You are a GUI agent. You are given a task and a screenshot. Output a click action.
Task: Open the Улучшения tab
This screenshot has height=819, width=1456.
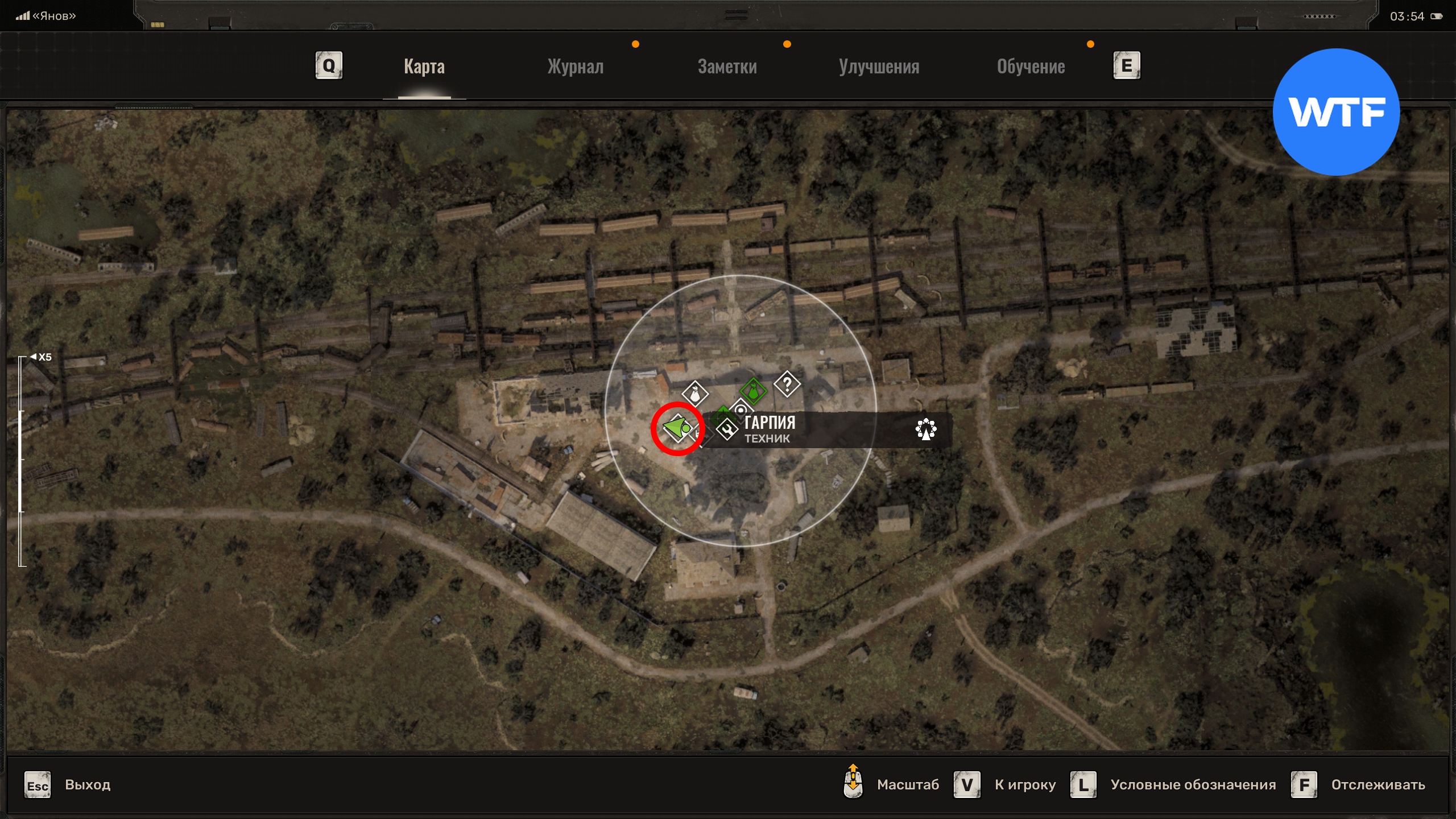(x=879, y=67)
